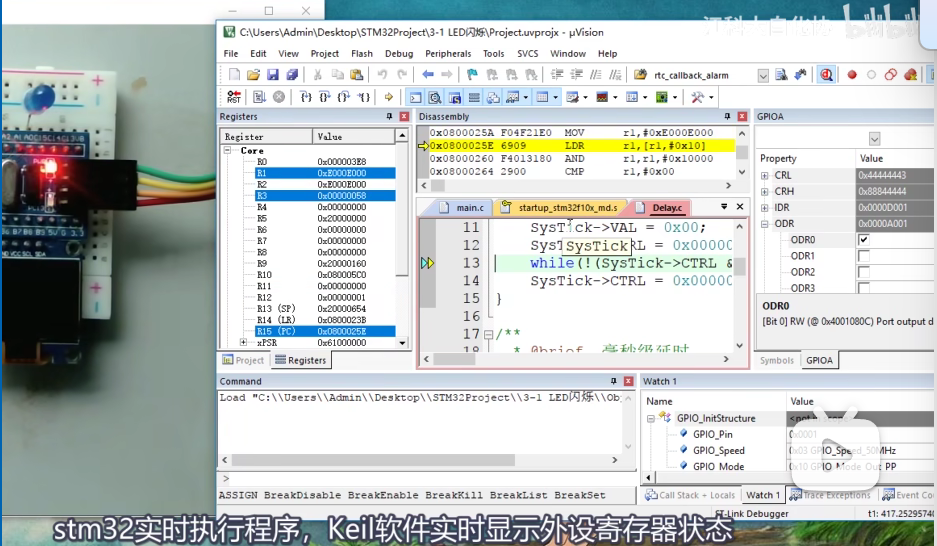This screenshot has height=546, width=937.
Task: Check the ODR1 bit checkbox
Action: pos(863,256)
